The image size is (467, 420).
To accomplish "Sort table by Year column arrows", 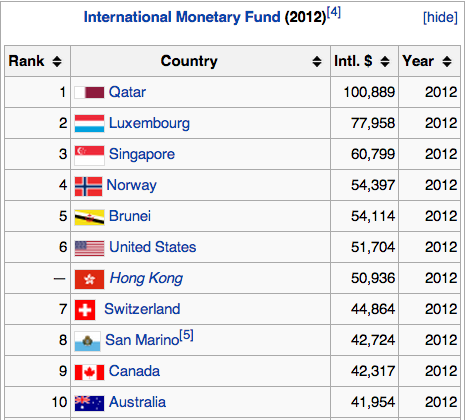I will (447, 61).
